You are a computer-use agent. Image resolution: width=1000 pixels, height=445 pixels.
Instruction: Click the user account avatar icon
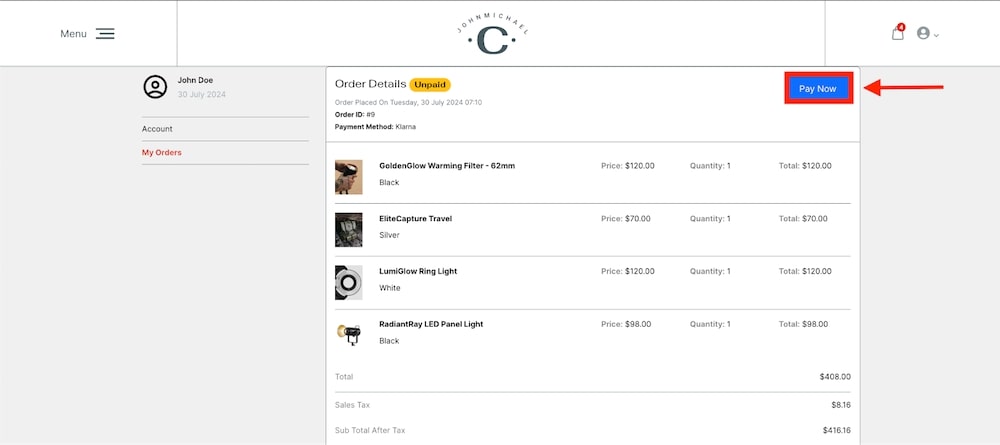[x=923, y=34]
